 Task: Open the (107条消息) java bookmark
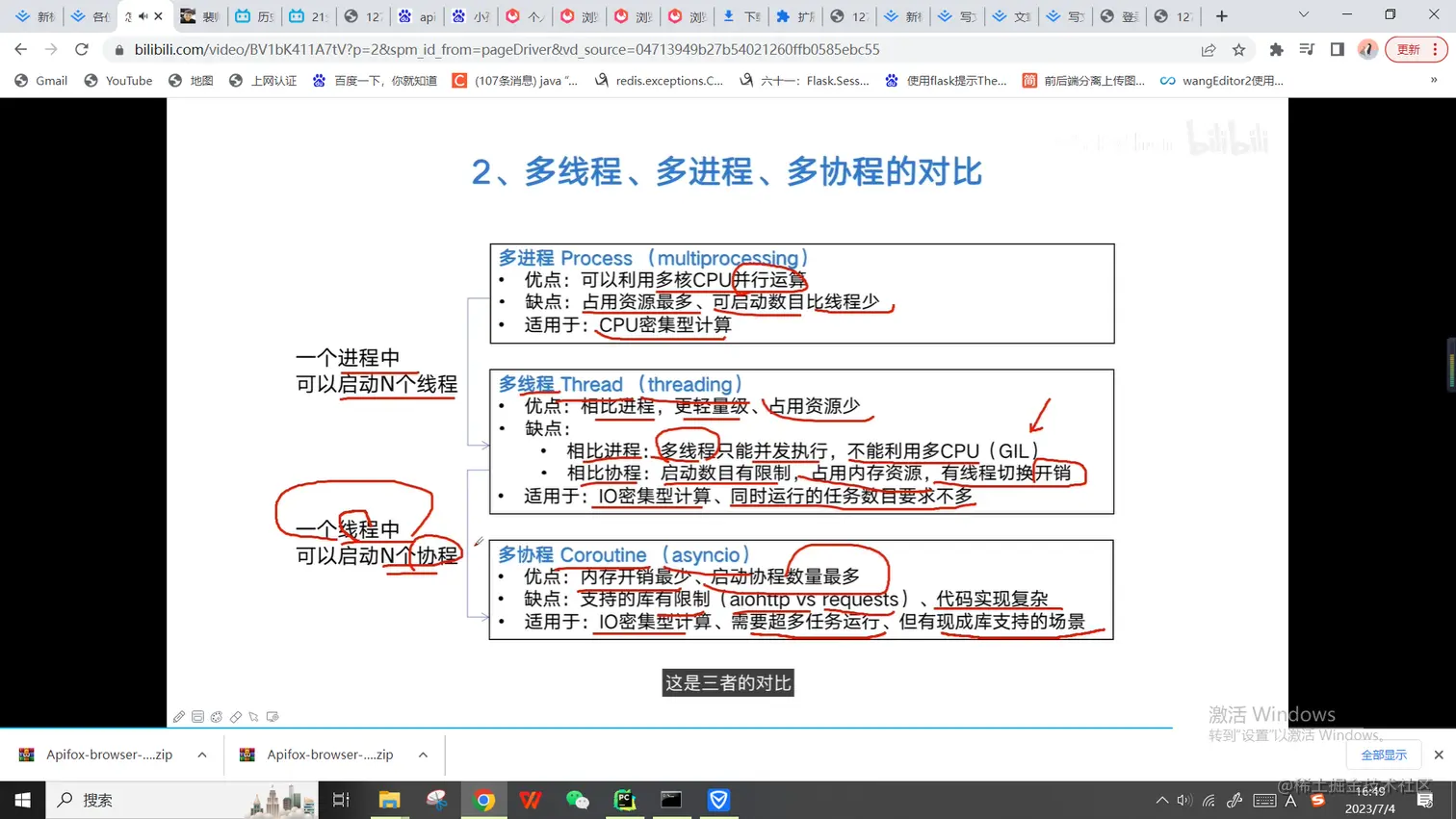pyautogui.click(x=515, y=81)
